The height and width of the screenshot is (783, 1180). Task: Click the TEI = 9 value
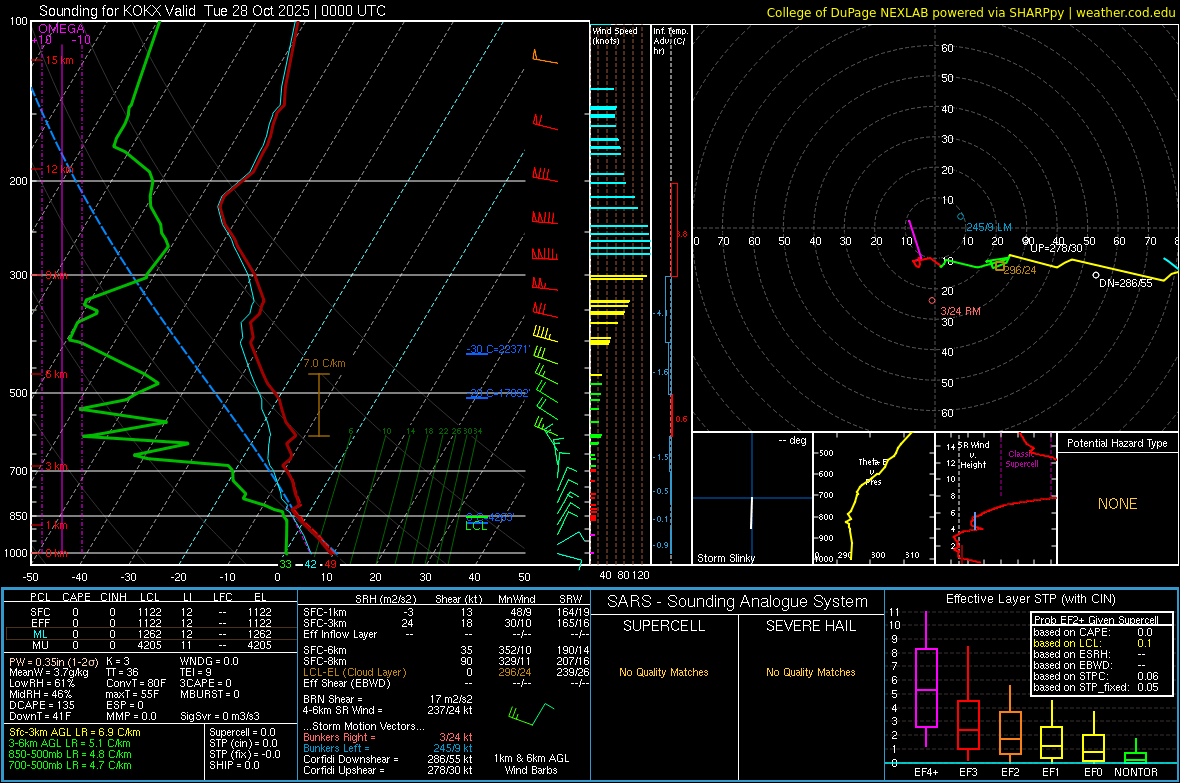(196, 672)
